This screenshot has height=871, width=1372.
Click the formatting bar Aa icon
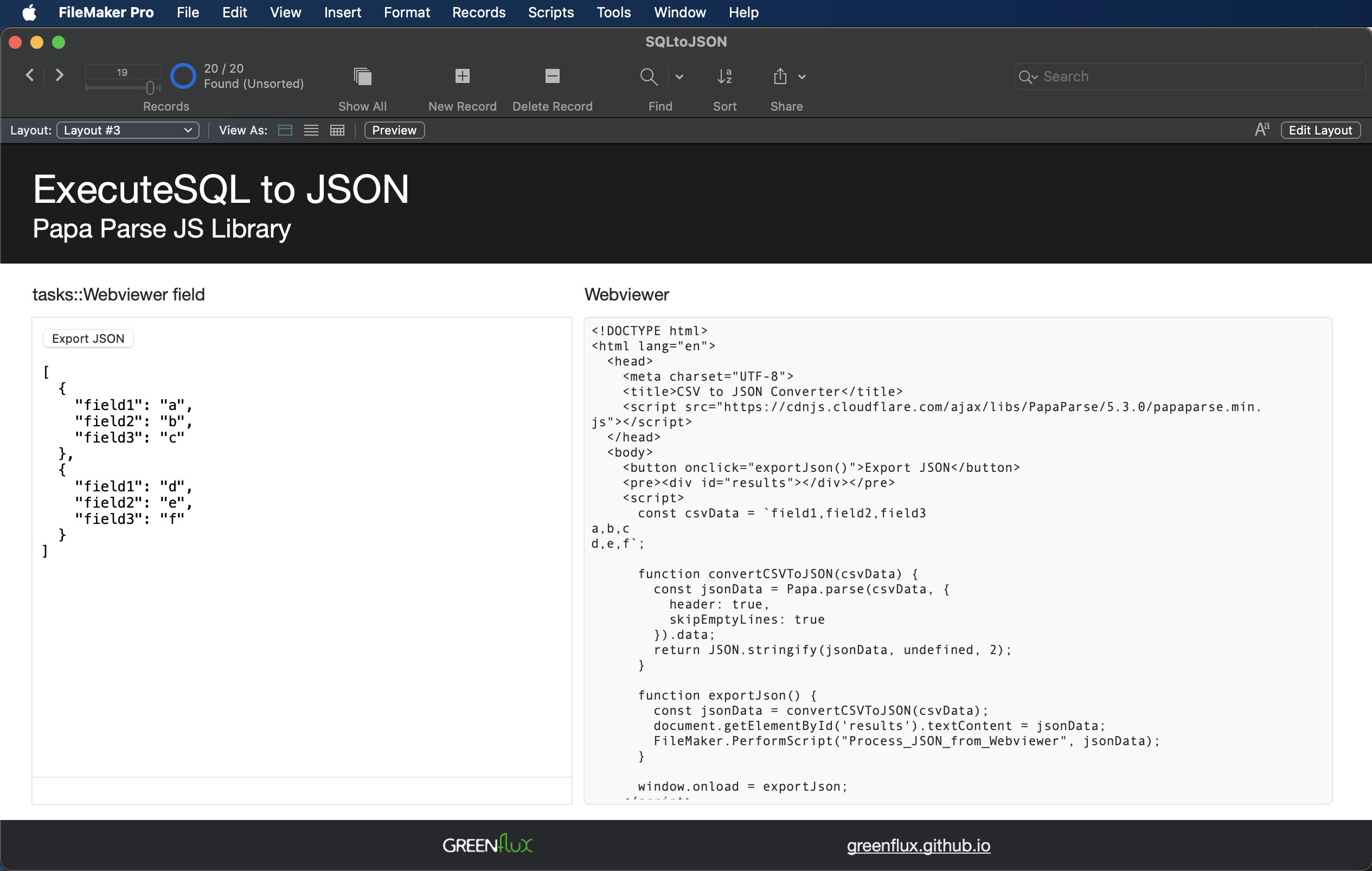tap(1261, 130)
